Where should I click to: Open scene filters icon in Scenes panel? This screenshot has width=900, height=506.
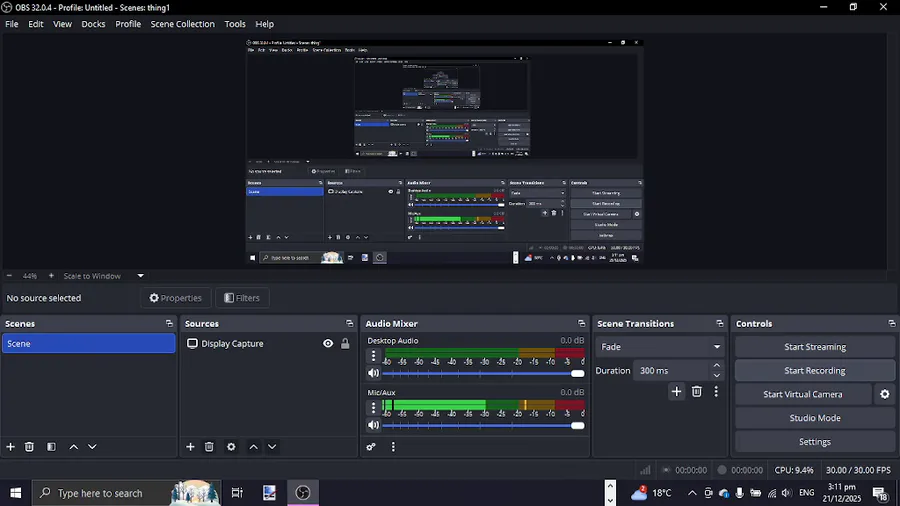tap(51, 446)
